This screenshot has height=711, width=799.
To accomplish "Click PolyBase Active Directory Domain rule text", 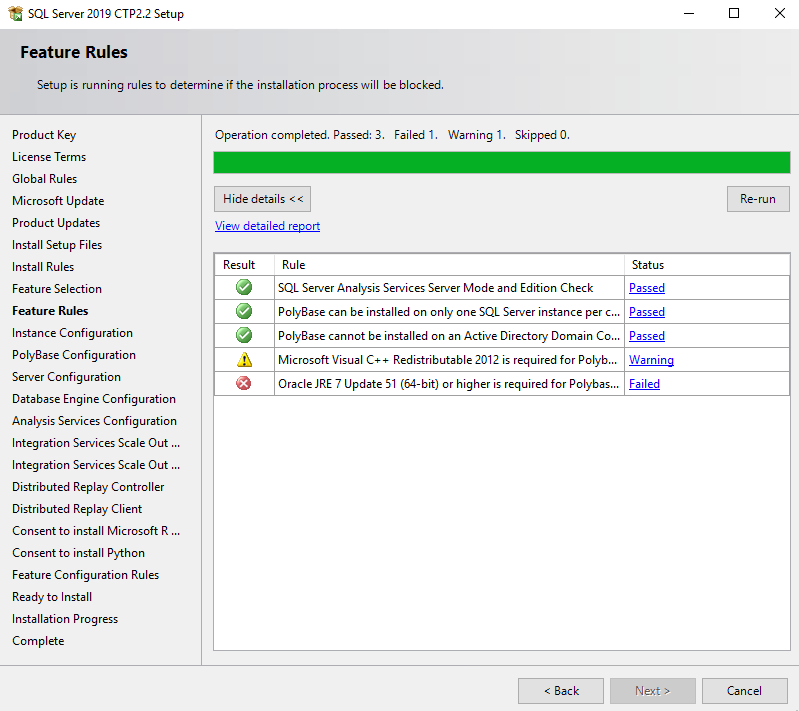I will 449,336.
